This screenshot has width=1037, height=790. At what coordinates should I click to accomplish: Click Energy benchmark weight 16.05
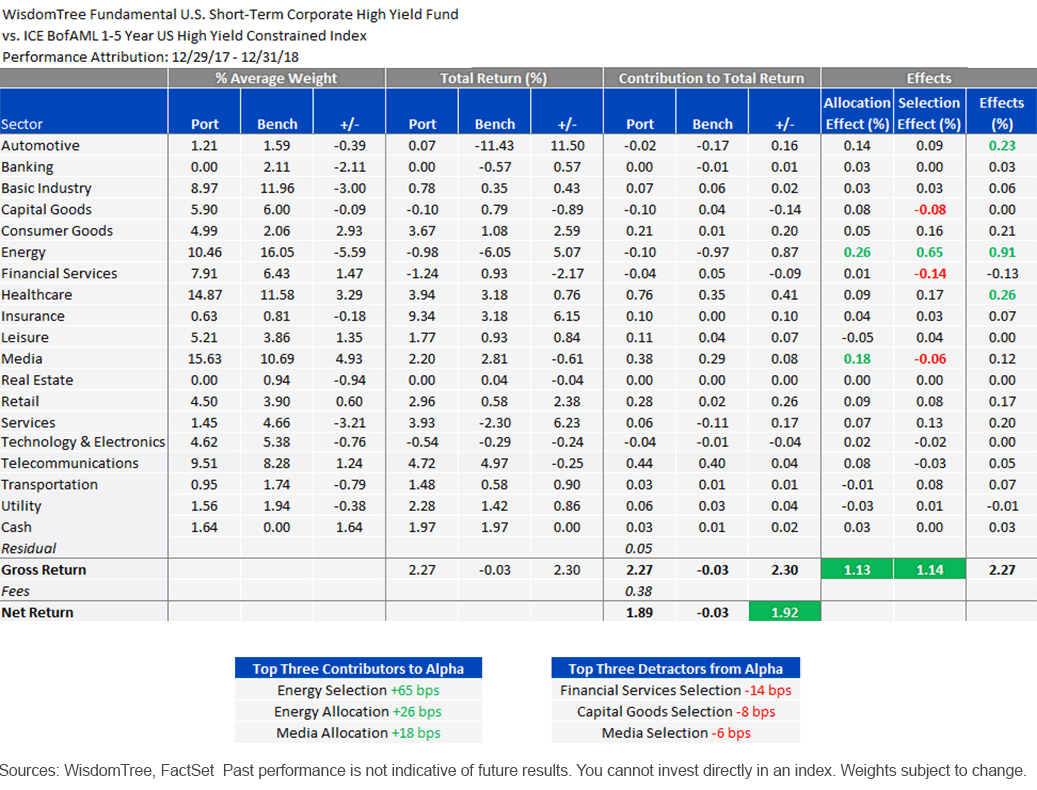(276, 253)
